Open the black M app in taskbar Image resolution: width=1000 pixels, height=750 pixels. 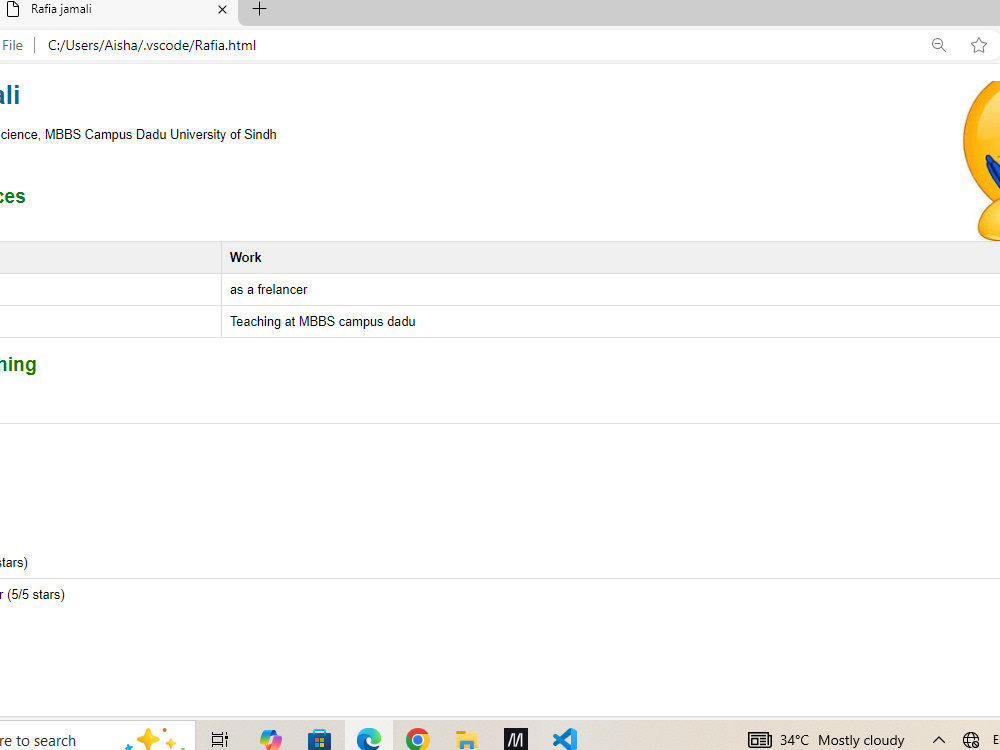515,740
